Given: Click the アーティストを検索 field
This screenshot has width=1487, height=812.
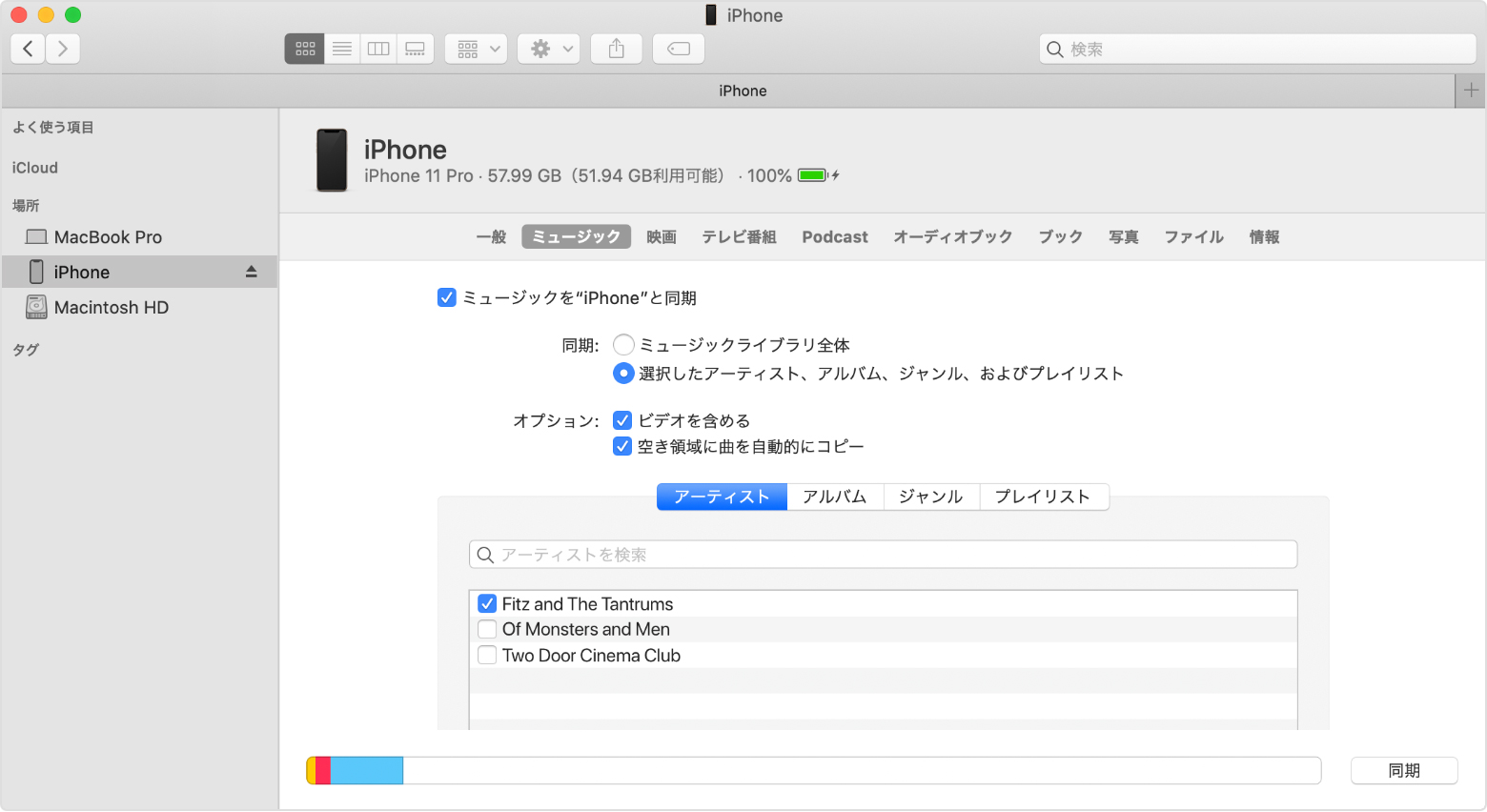Looking at the screenshot, I should [883, 555].
